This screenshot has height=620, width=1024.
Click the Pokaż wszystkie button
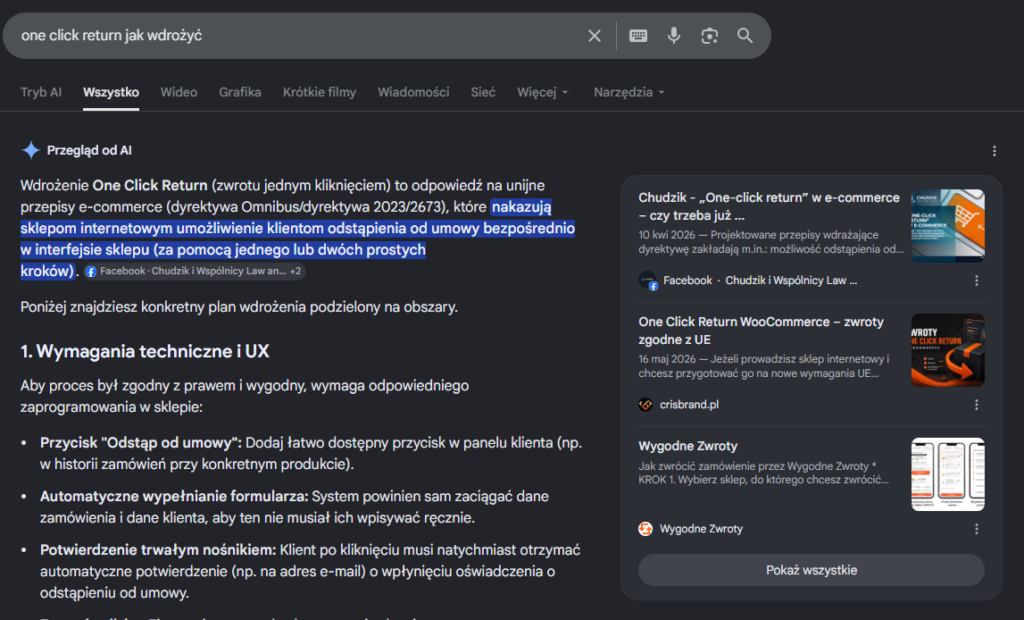(x=811, y=570)
